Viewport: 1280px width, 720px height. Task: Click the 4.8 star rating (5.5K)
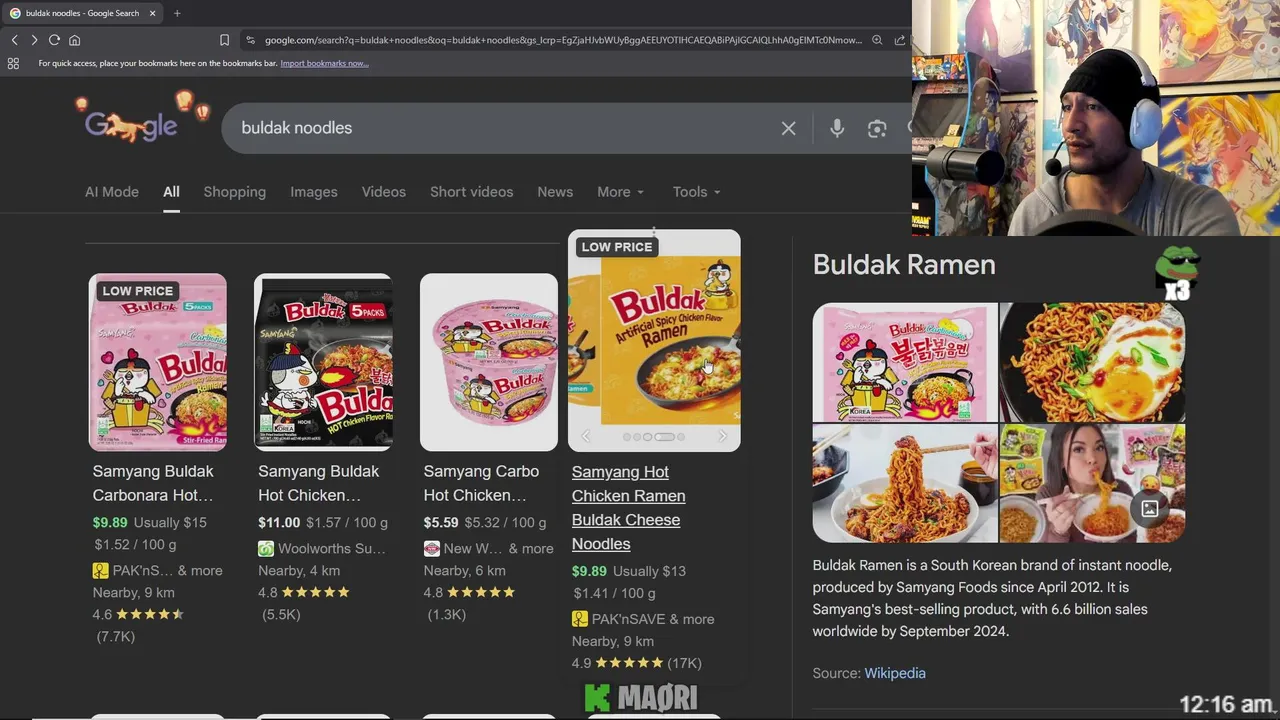click(x=304, y=603)
